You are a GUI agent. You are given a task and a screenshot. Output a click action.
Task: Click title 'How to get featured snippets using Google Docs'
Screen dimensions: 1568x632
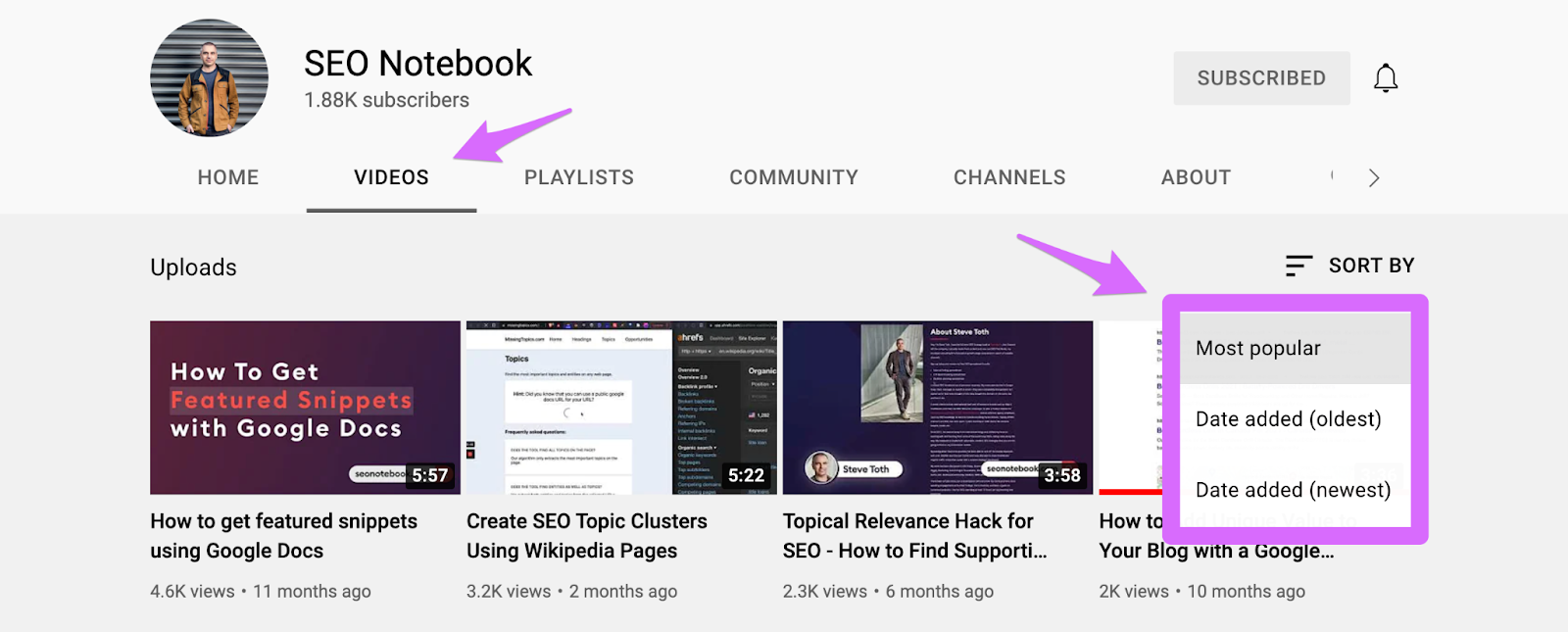click(284, 536)
